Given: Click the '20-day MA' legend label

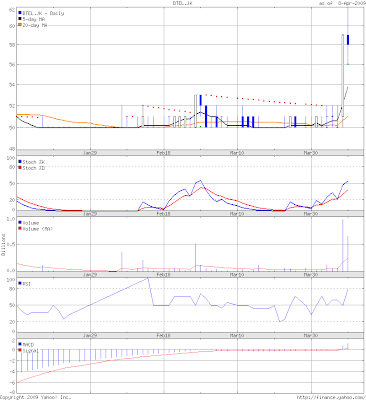Looking at the screenshot, I should coord(35,25).
